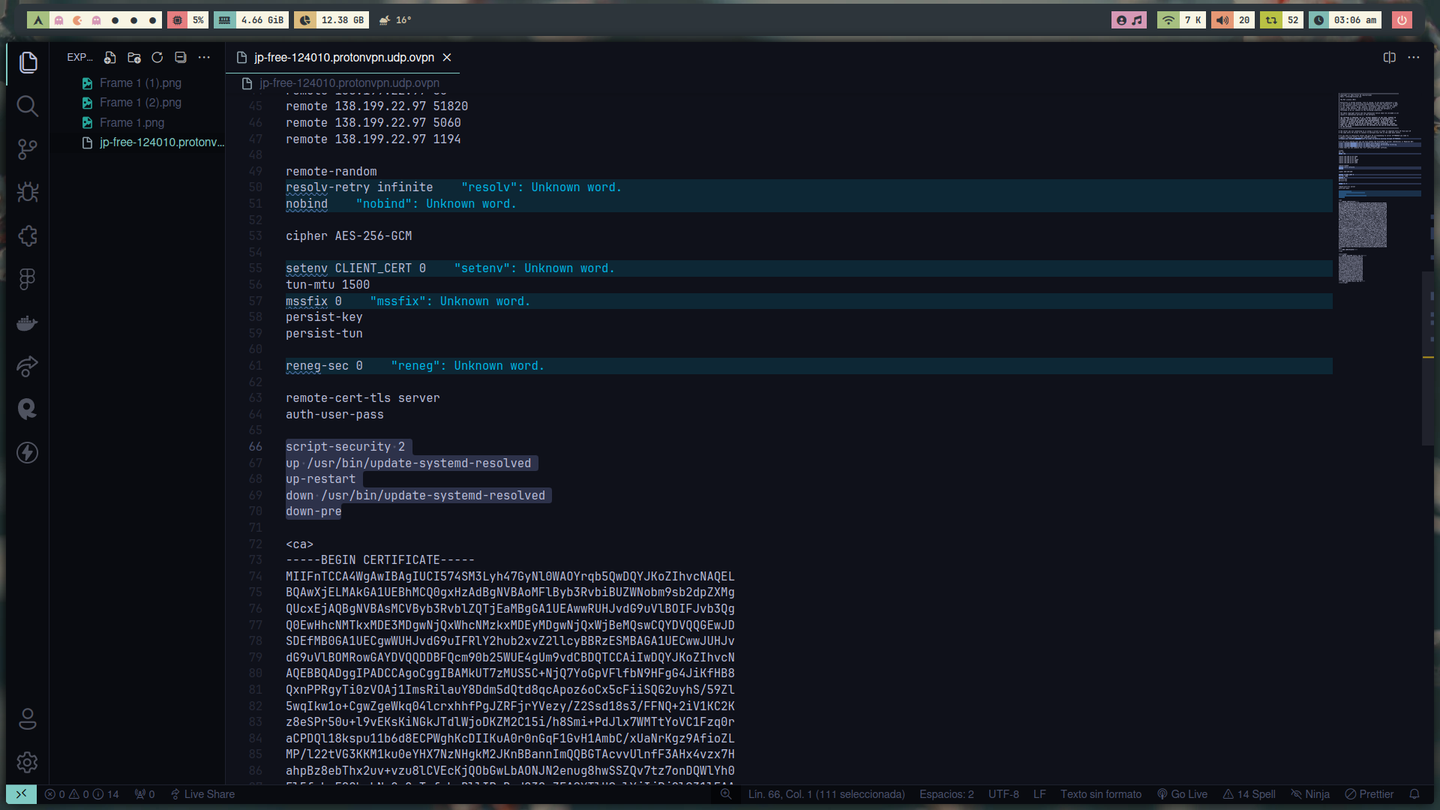Split the editor to the right
Screen dimensions: 1440x810
1389,58
